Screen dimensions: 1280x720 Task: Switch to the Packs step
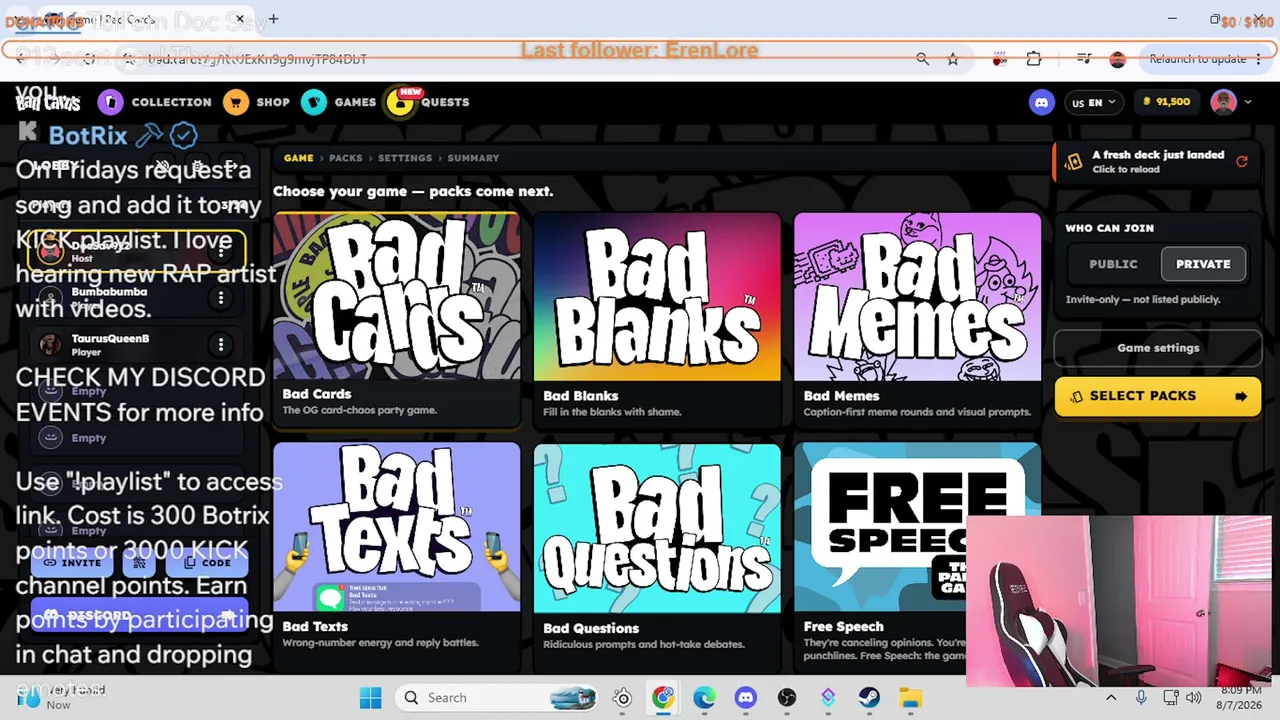coord(346,158)
